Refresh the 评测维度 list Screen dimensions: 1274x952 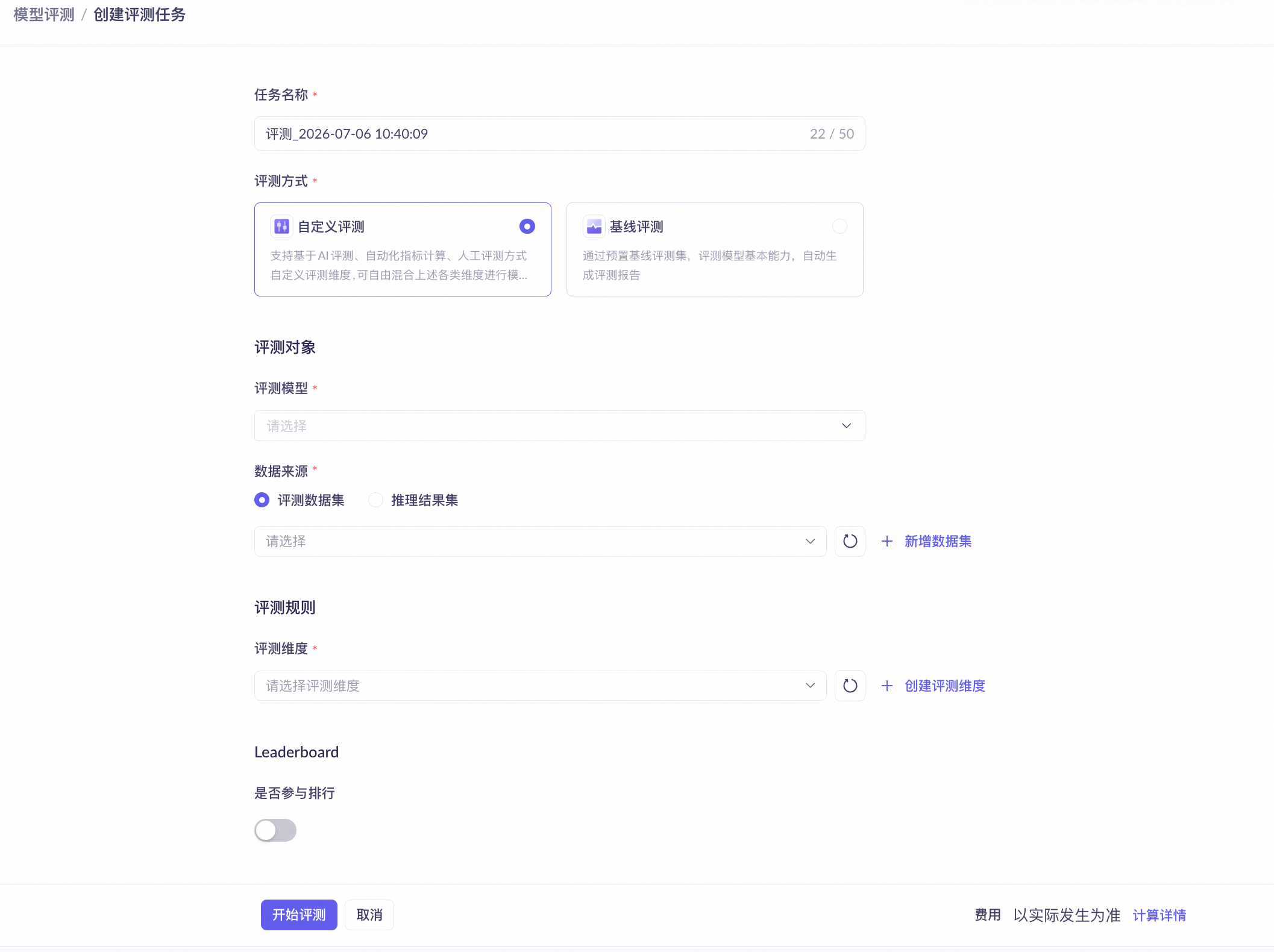pyautogui.click(x=850, y=686)
